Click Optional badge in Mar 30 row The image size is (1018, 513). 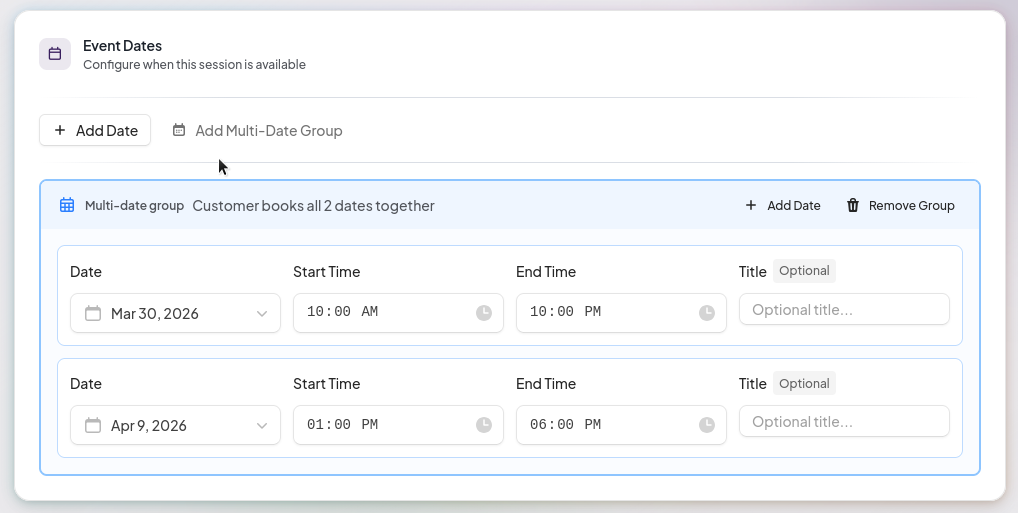804,271
